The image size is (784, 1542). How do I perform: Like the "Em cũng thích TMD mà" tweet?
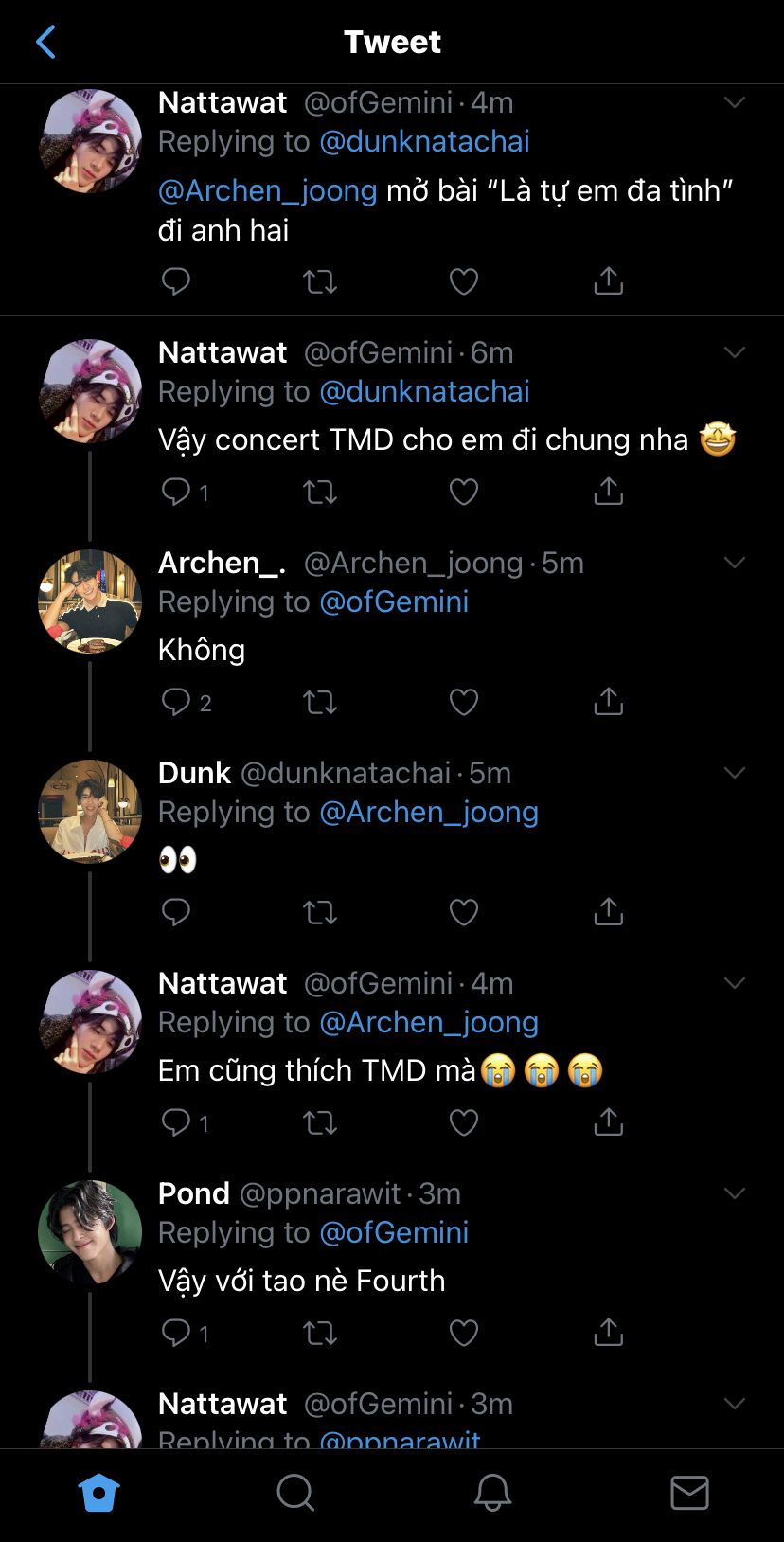(x=463, y=1122)
